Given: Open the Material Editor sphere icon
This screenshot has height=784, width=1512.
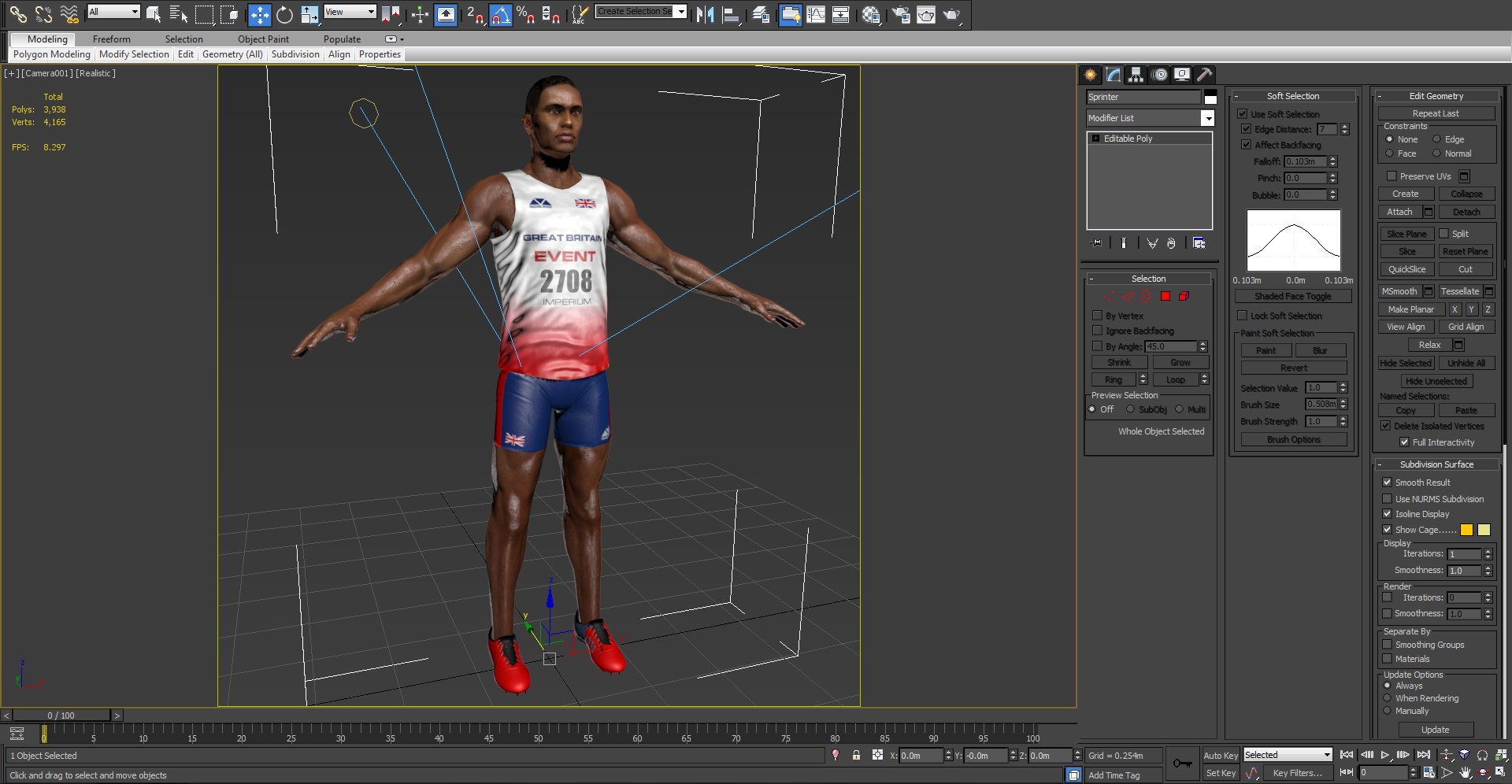Looking at the screenshot, I should (x=870, y=14).
